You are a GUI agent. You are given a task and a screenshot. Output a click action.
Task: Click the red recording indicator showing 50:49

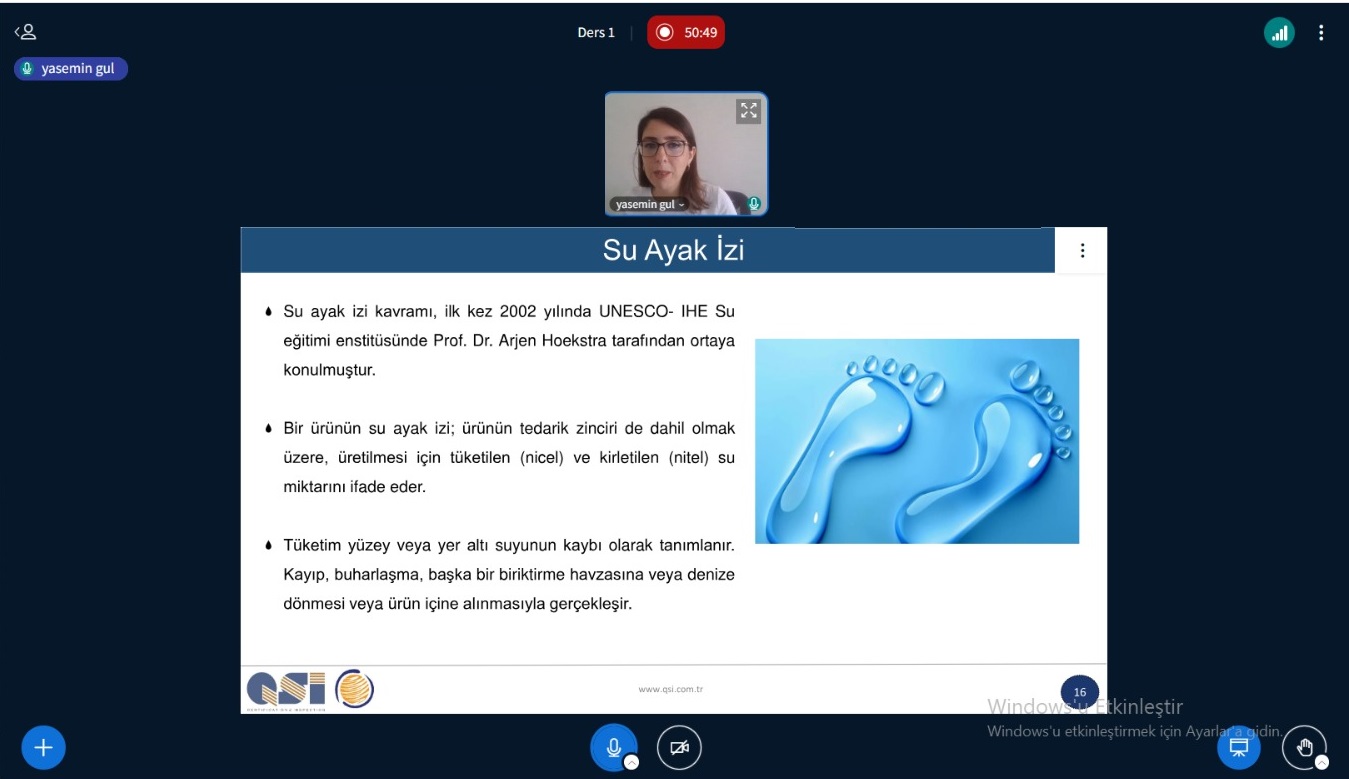pos(686,32)
